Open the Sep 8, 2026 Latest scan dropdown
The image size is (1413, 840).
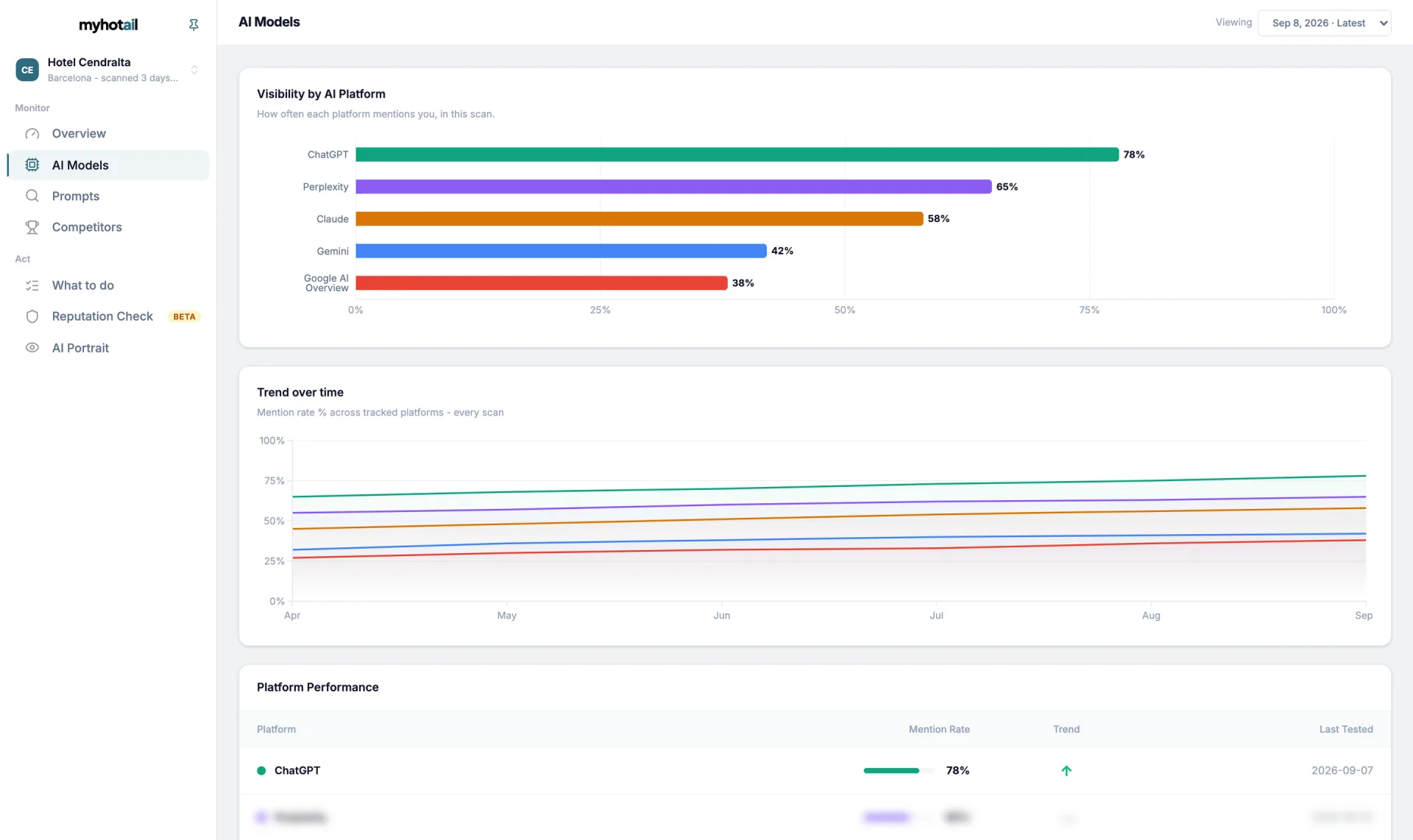coord(1324,23)
